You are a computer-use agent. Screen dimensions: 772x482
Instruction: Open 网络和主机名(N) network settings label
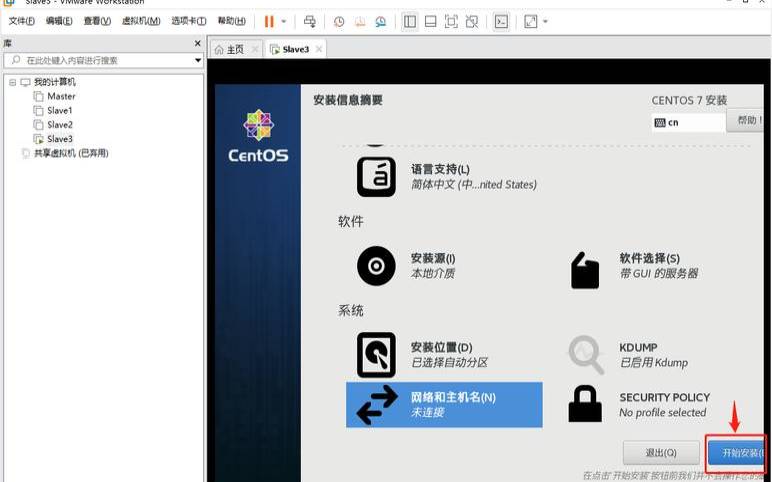pos(453,397)
